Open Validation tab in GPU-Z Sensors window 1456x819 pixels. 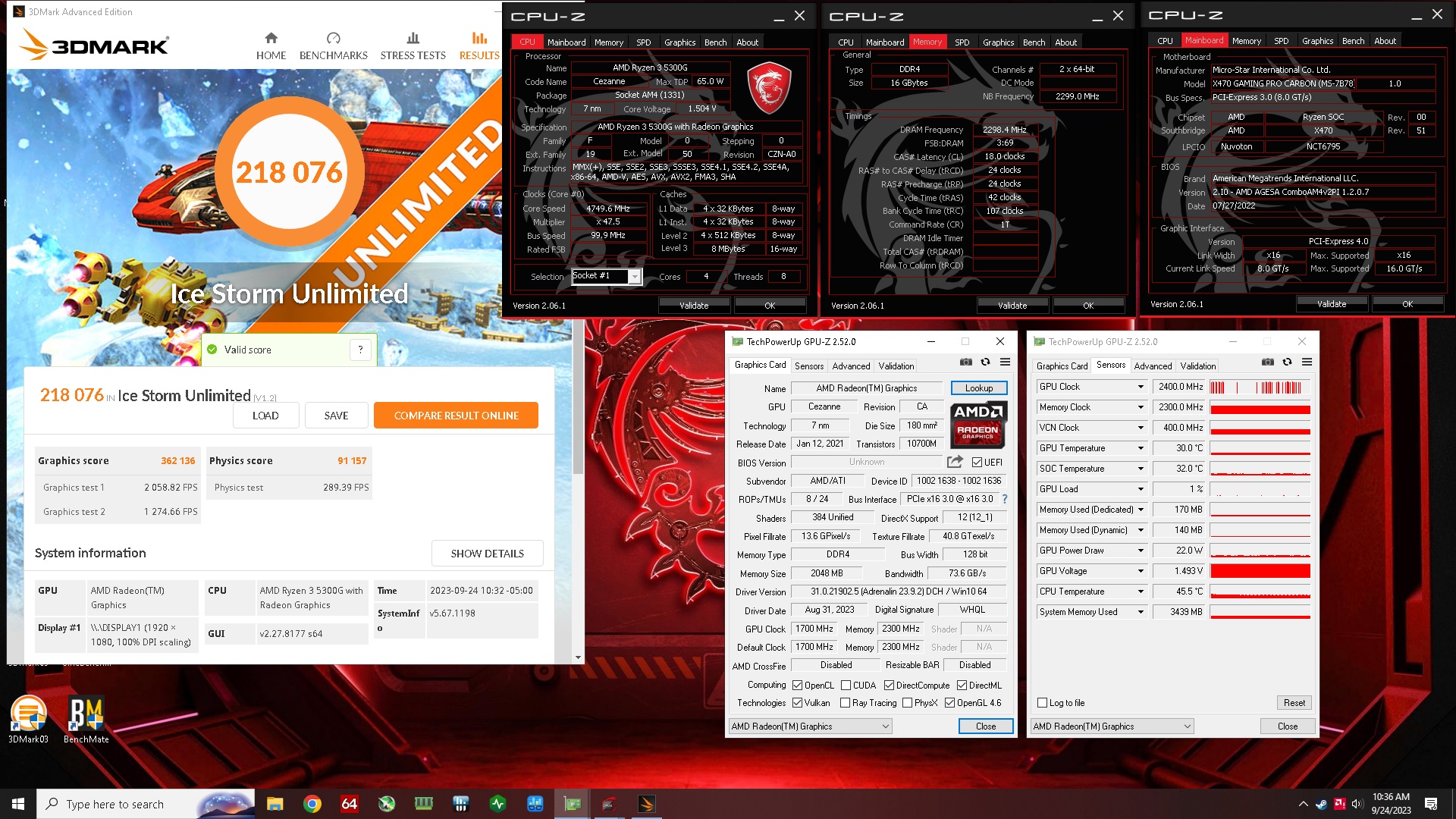pos(1198,366)
